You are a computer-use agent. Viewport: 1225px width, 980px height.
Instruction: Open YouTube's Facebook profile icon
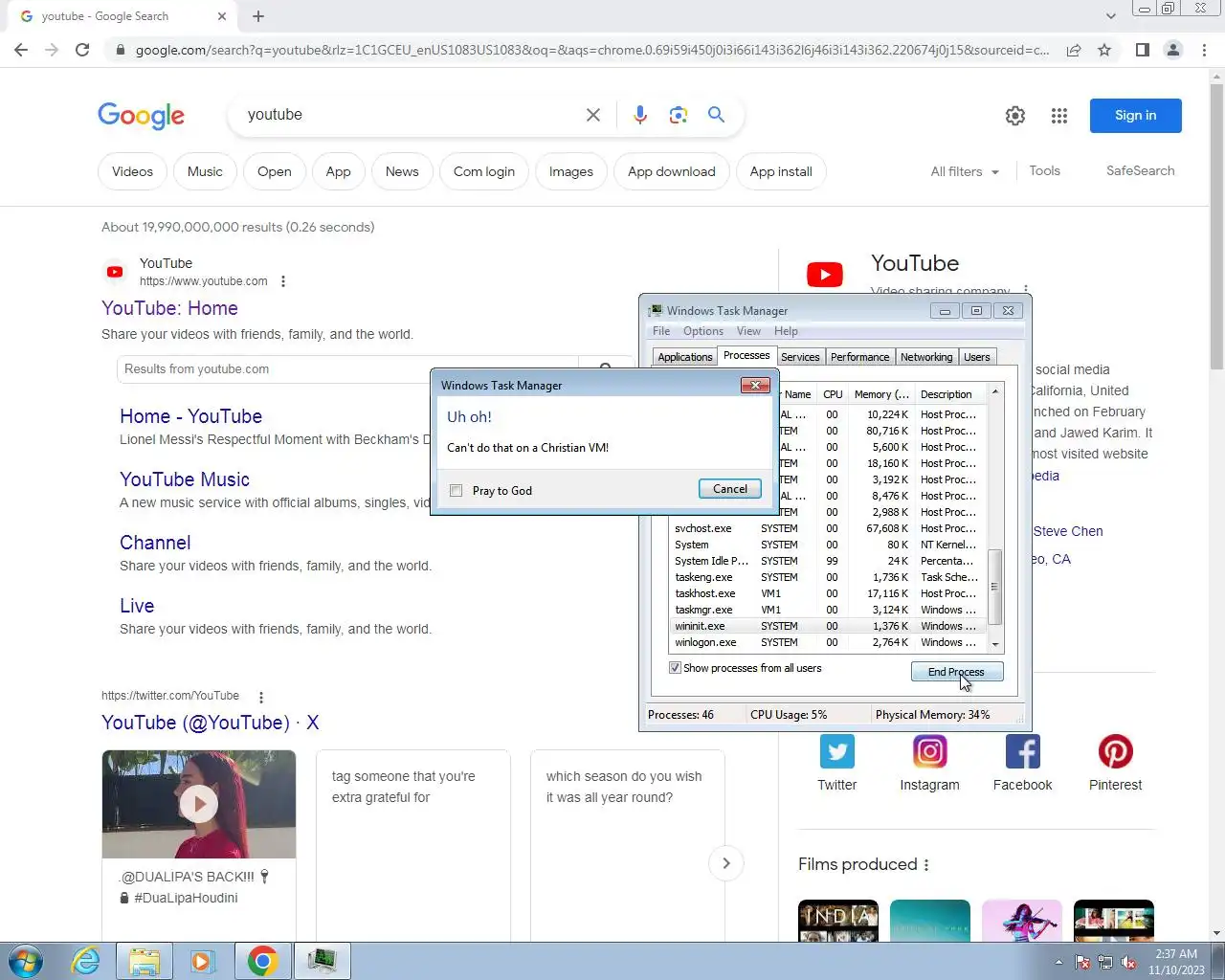tap(1022, 751)
